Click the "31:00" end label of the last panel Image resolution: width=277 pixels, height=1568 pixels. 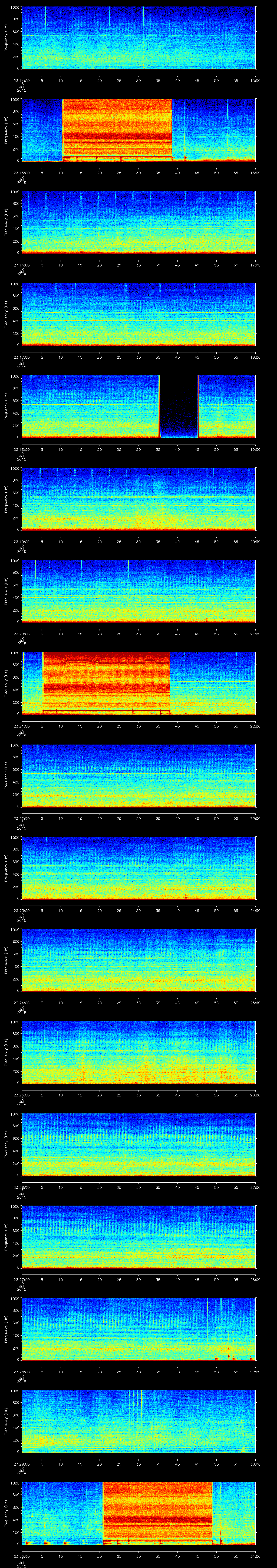click(255, 1557)
